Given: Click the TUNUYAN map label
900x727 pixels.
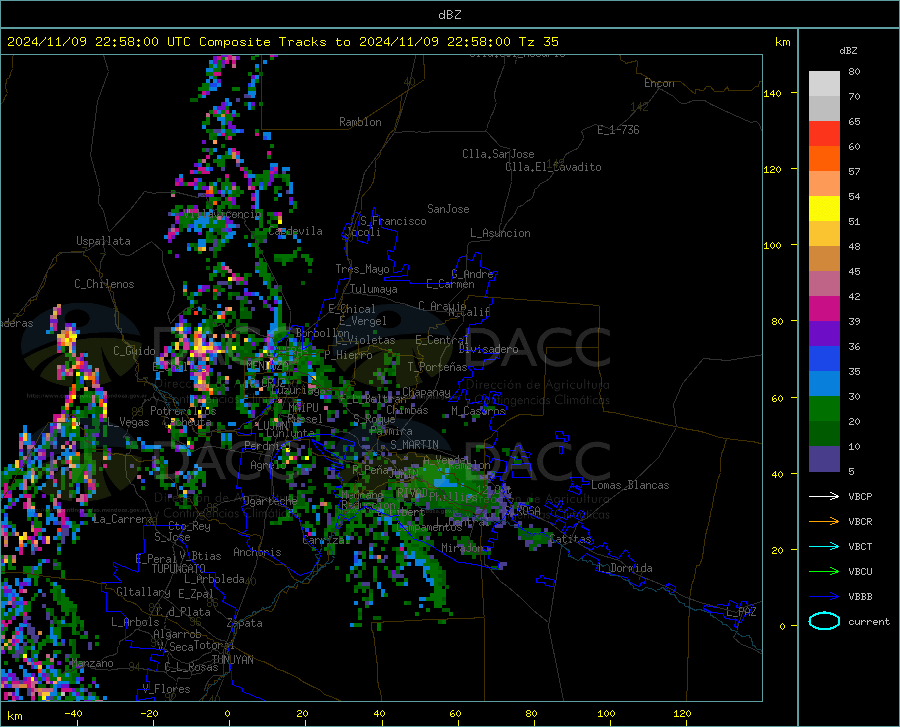Looking at the screenshot, I should [232, 659].
